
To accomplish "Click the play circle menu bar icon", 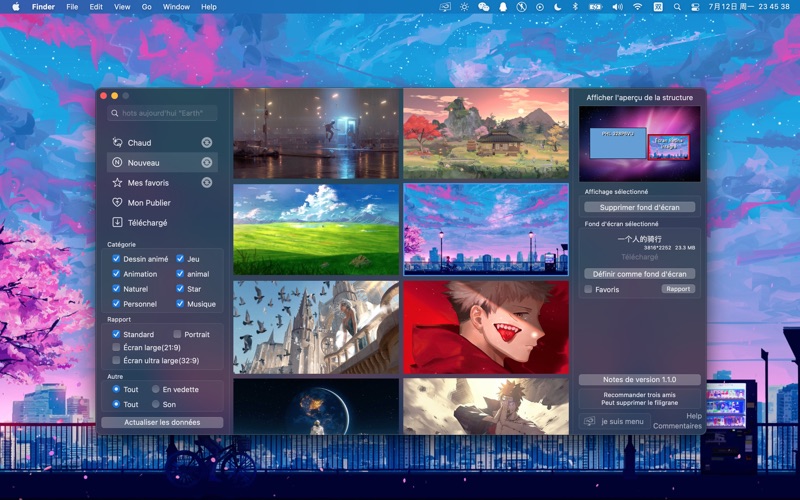I will click(x=540, y=7).
